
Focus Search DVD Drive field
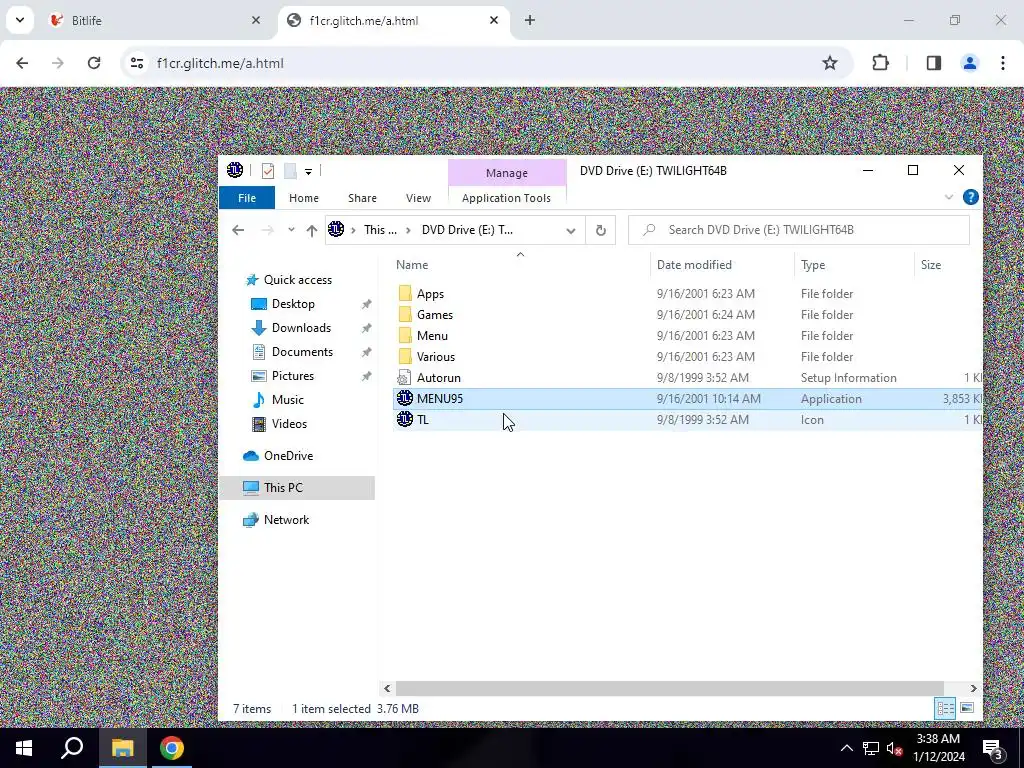click(x=798, y=230)
